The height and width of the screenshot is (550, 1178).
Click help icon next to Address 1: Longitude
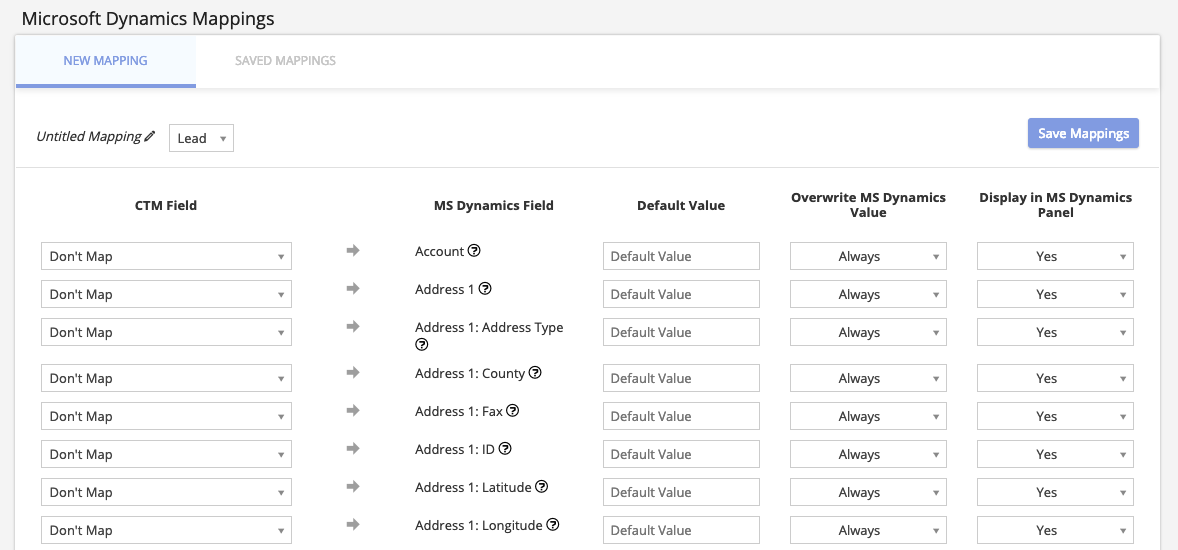click(552, 525)
